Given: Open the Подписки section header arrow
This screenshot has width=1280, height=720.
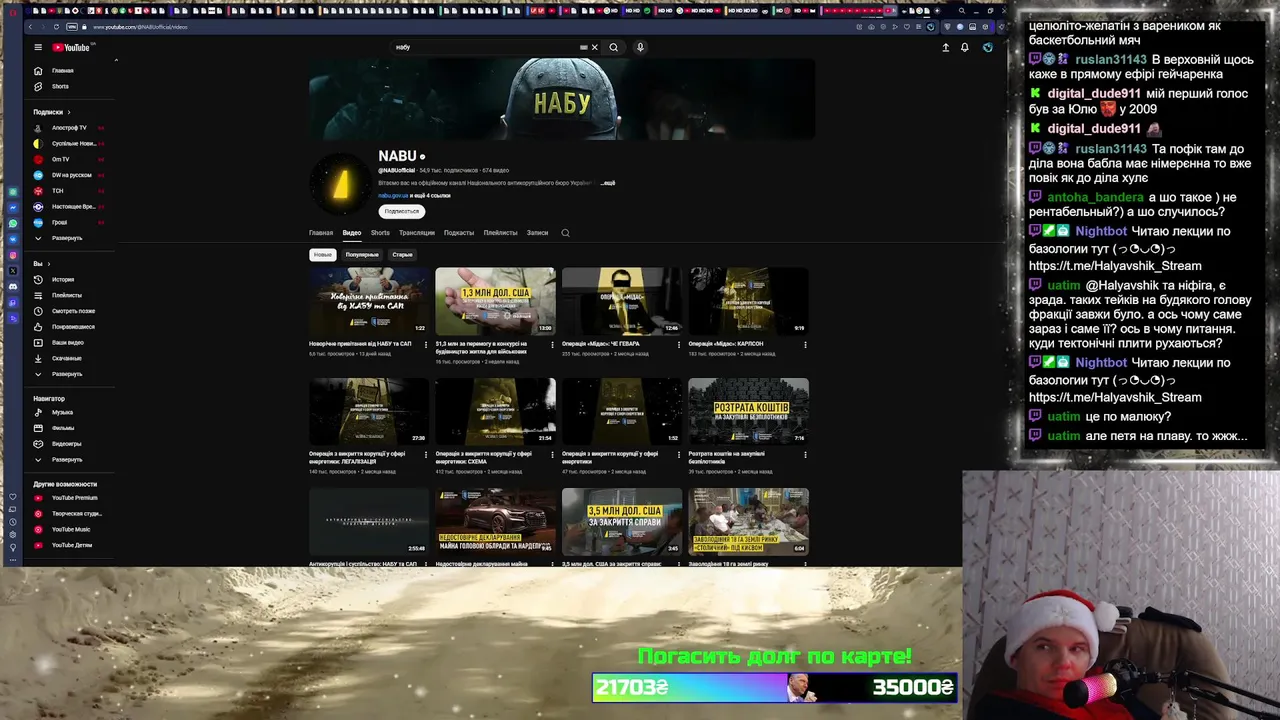Looking at the screenshot, I should click(70, 112).
